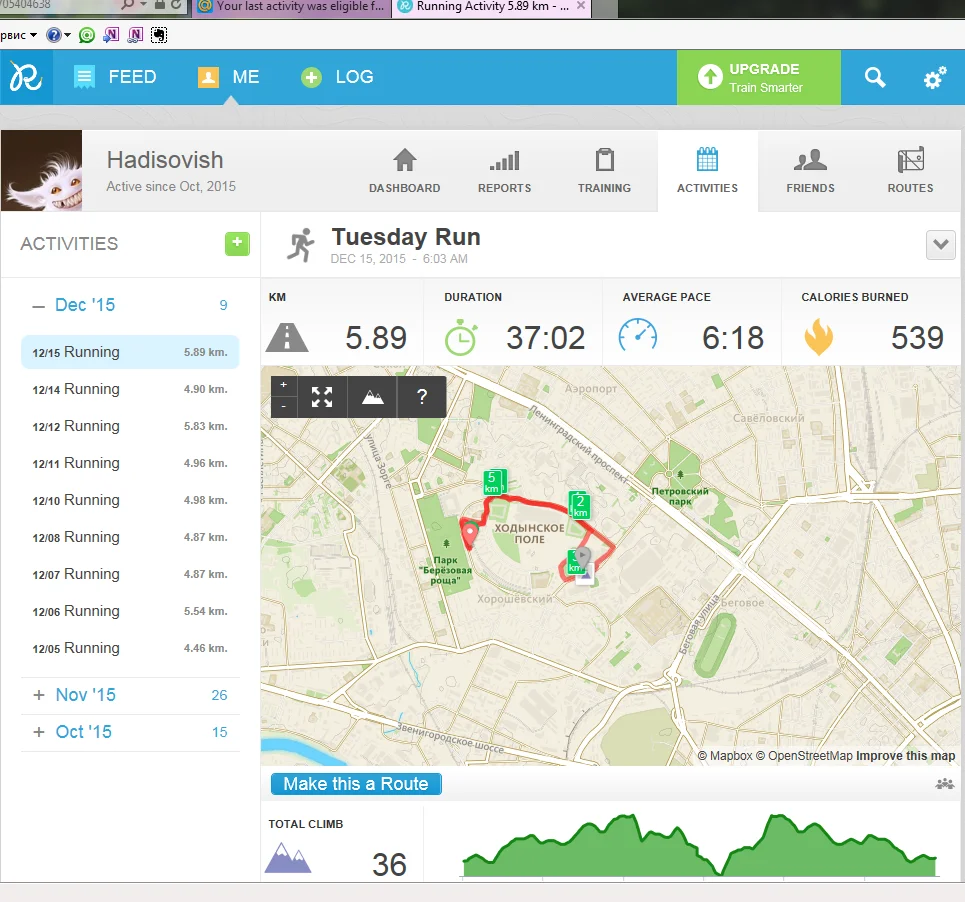The width and height of the screenshot is (965, 902).
Task: Select 12/08 Running 4.87 km activity
Action: [130, 537]
